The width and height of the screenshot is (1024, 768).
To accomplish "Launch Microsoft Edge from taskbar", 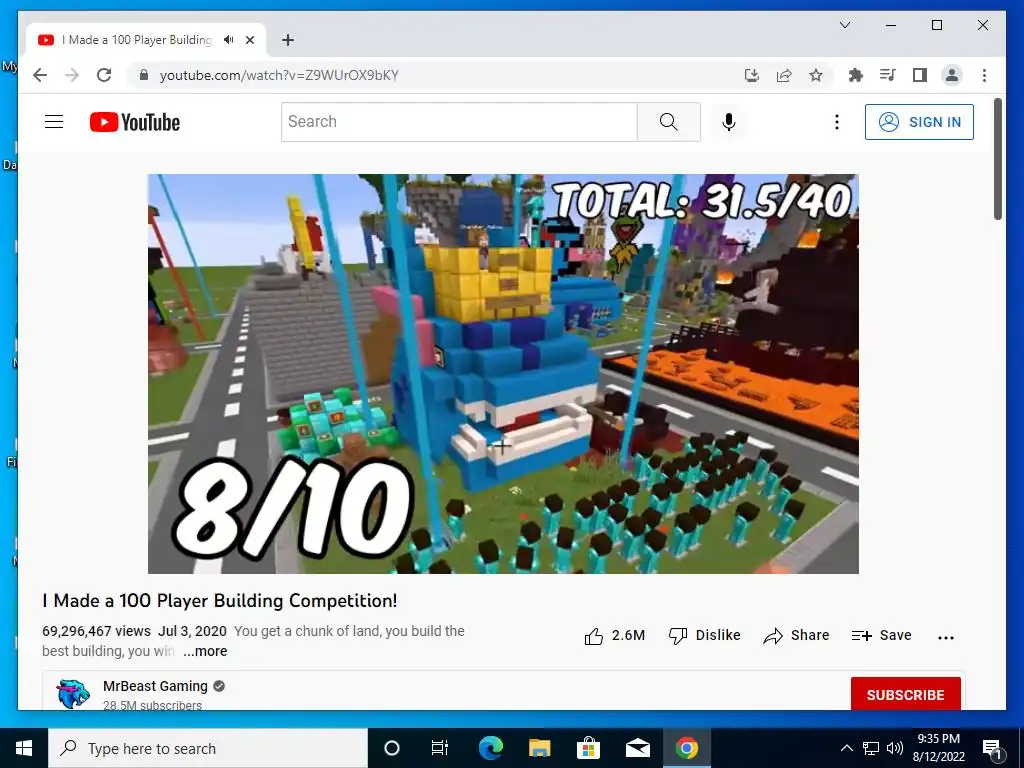I will pos(490,748).
